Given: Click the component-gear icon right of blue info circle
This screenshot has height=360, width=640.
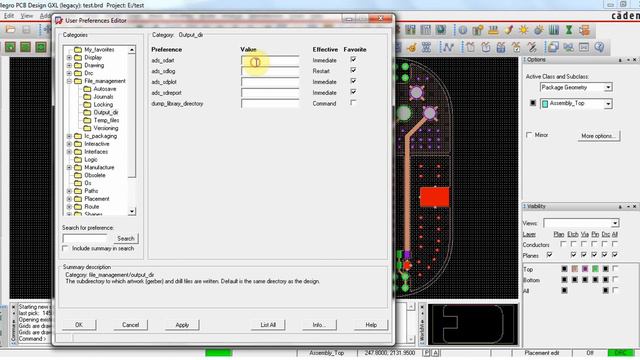Looking at the screenshot, I should click(x=478, y=30).
